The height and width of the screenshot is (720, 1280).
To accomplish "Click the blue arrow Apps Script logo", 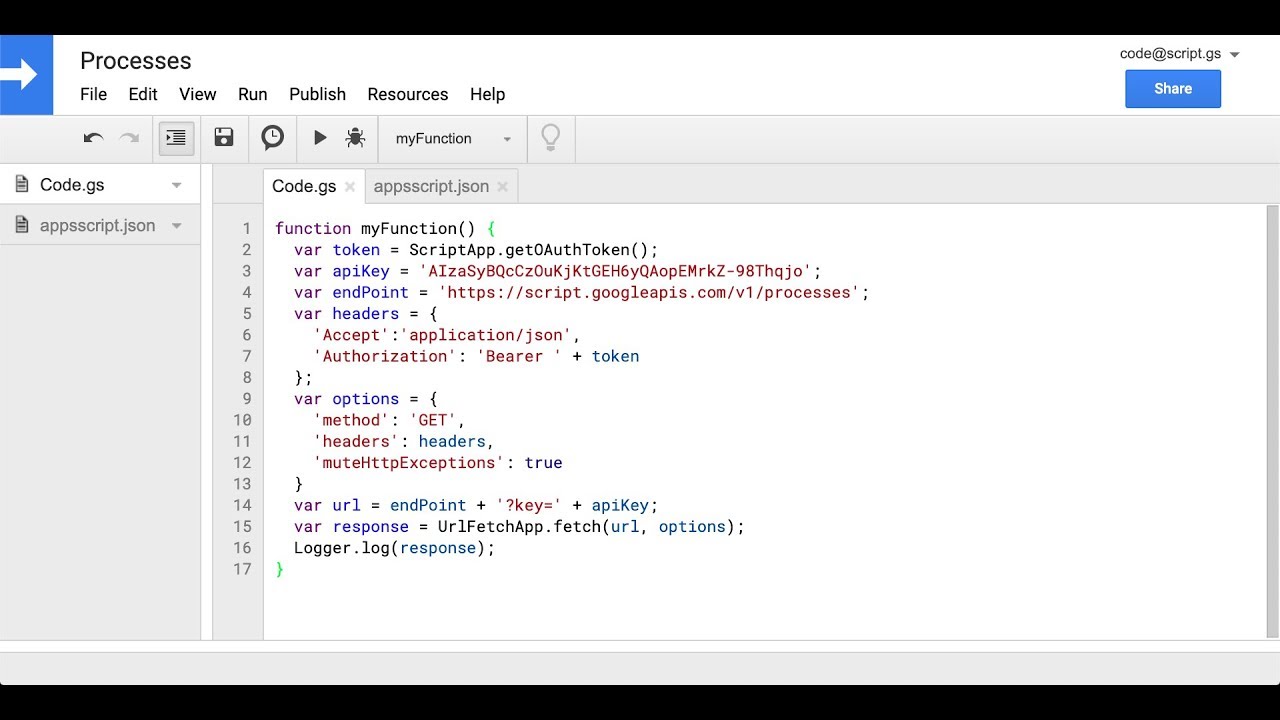I will [x=26, y=75].
